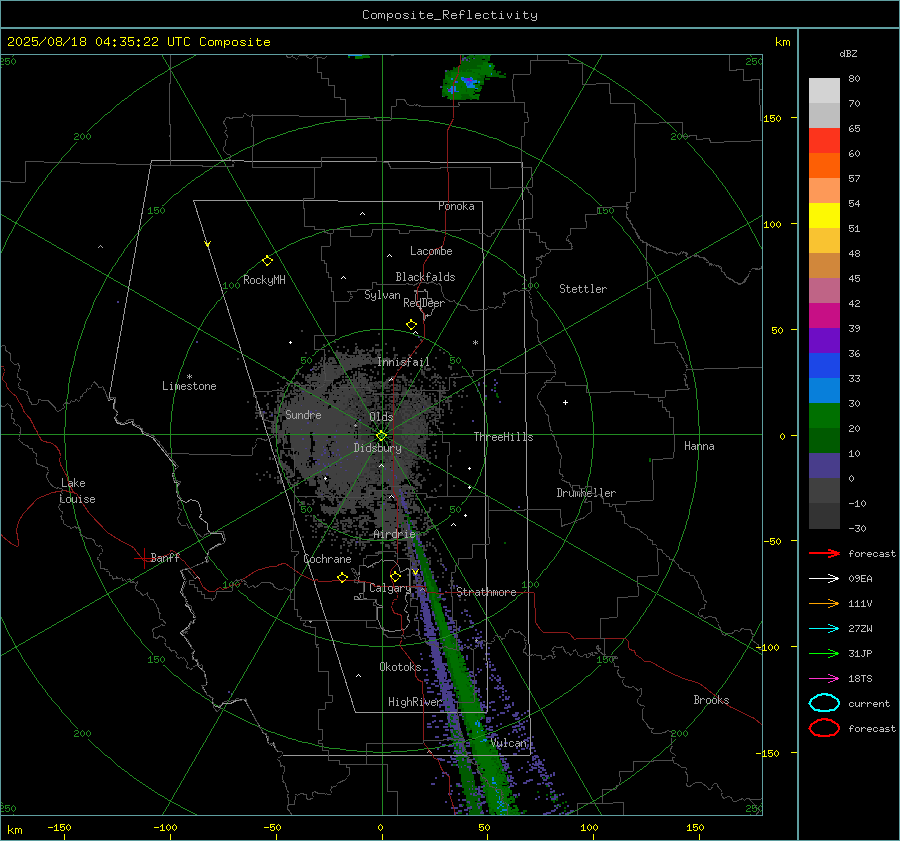This screenshot has width=900, height=841.
Task: Select the purple swatch in dBZ scale
Action: 824,340
